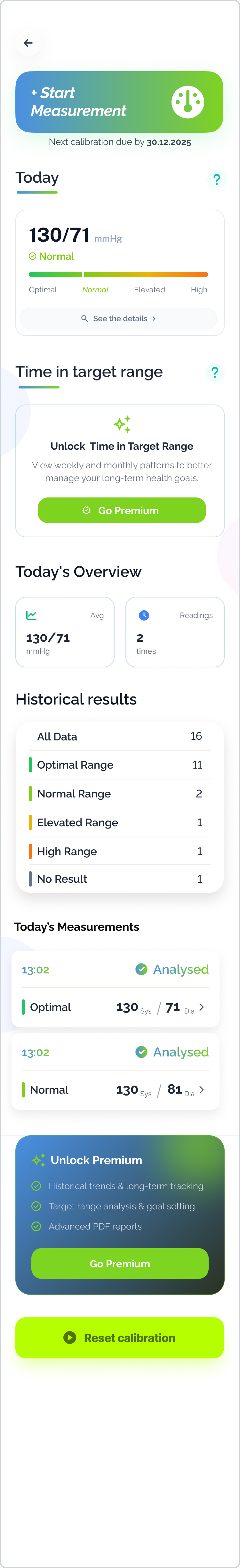Tap the Analysed checkmark on the Normal measurement
Image resolution: width=240 pixels, height=1568 pixels.
141,1052
